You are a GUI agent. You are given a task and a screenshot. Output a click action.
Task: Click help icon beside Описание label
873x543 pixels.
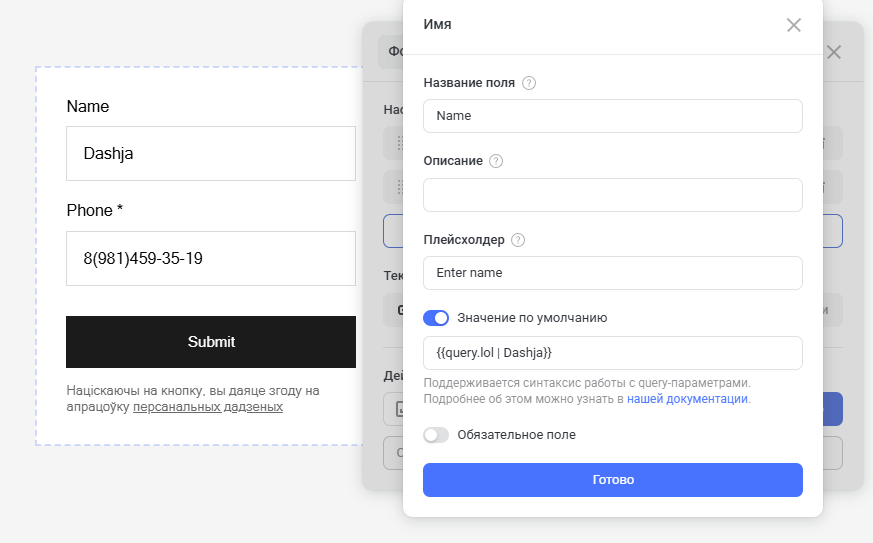(496, 161)
